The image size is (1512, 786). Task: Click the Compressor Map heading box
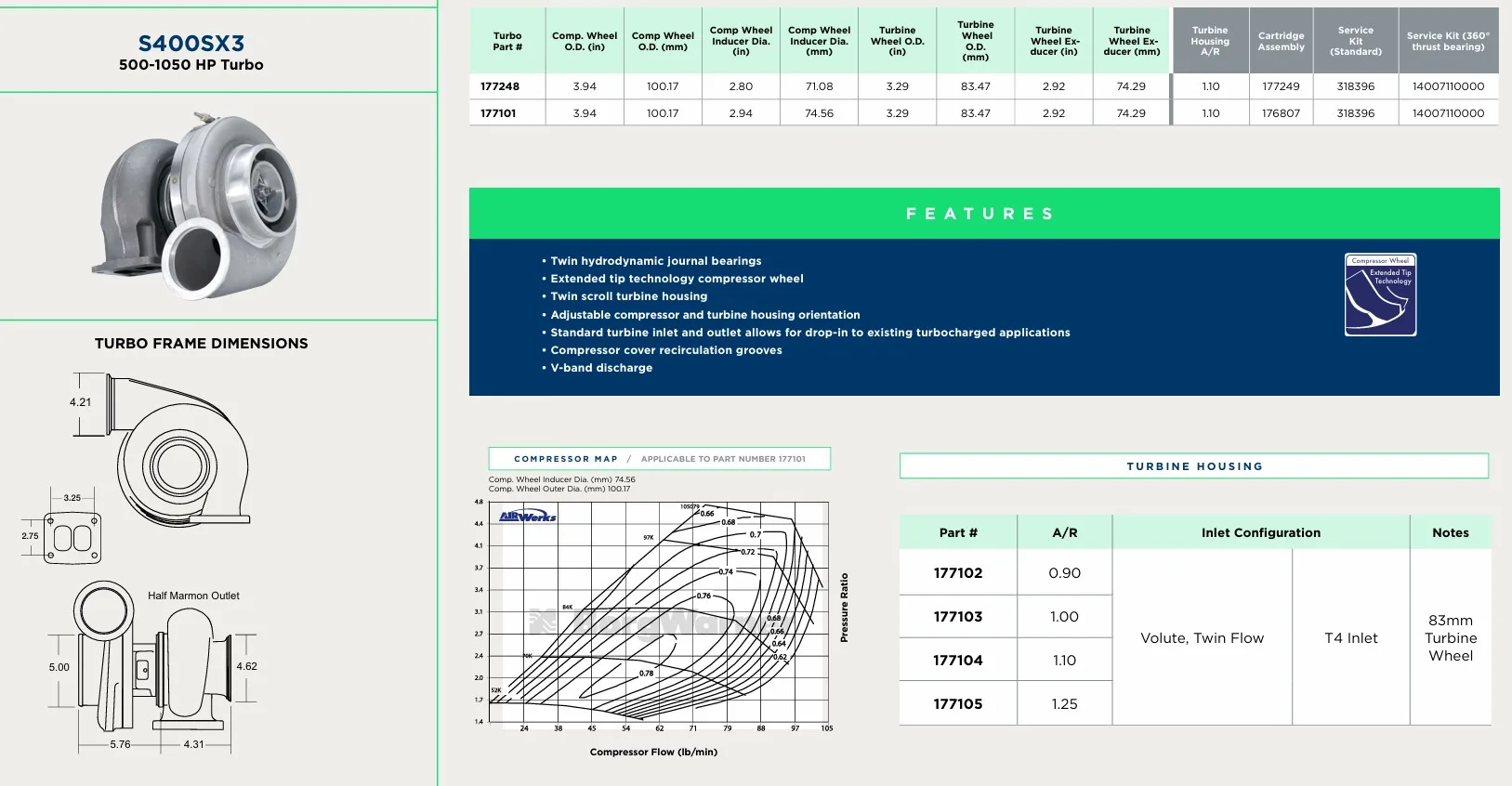coord(660,459)
